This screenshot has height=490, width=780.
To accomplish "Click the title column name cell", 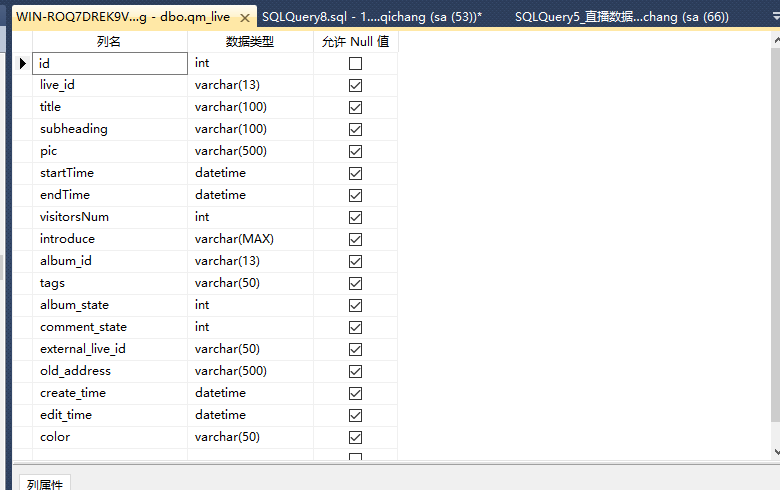I will (110, 107).
